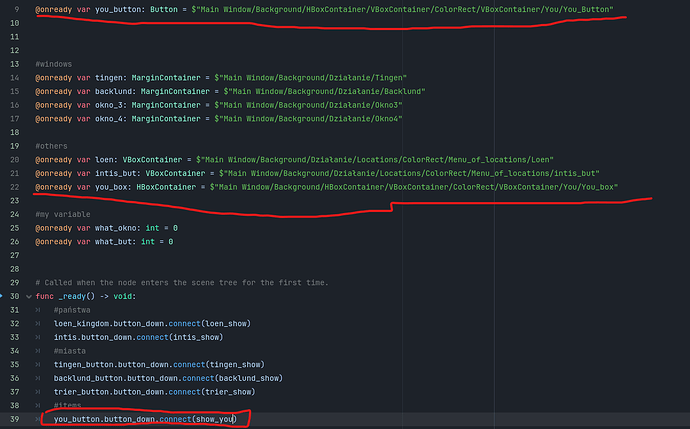The height and width of the screenshot is (429, 690).
Task: Click line number 22 in the gutter
Action: point(14,186)
